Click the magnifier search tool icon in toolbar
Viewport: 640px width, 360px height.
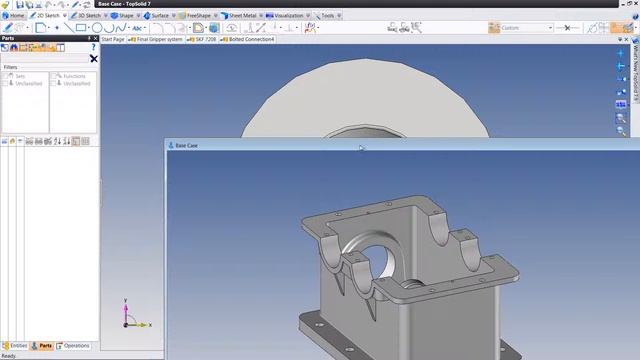click(416, 28)
